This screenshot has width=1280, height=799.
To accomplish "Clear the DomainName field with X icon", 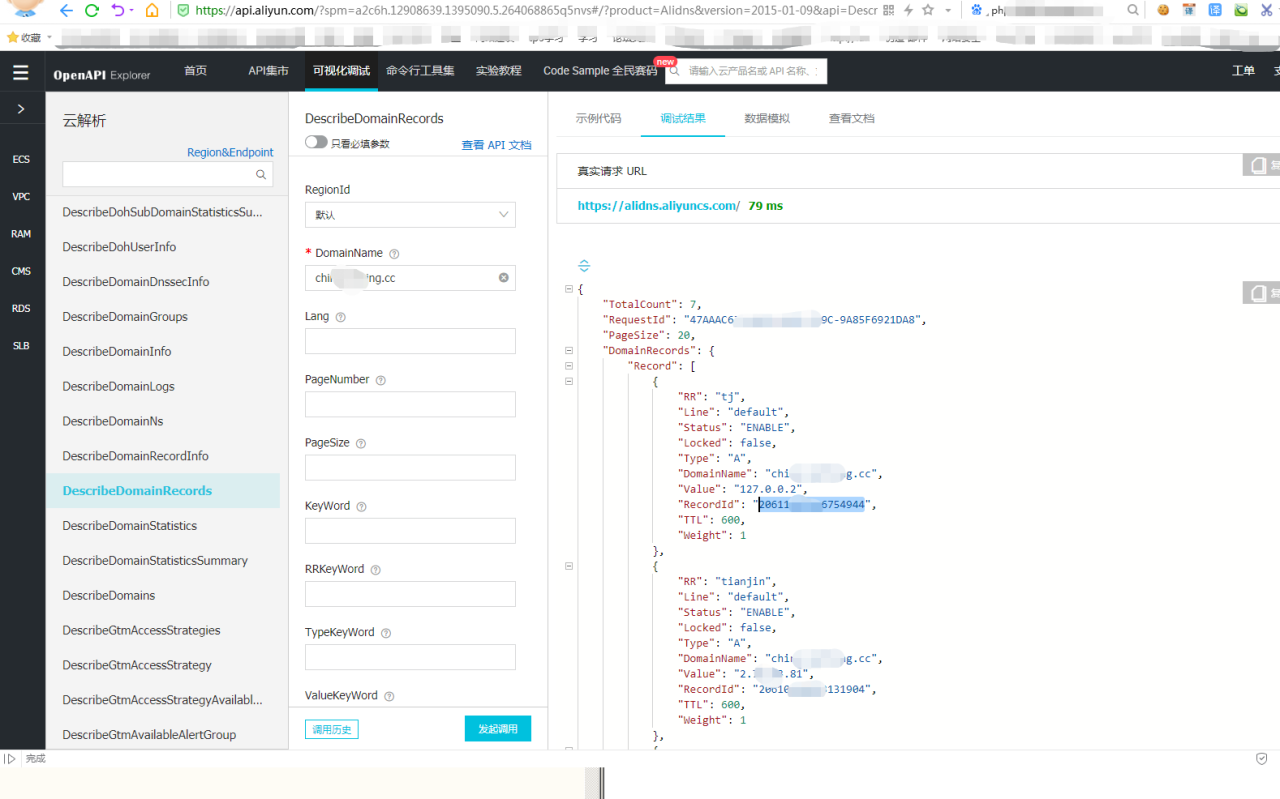I will point(504,278).
